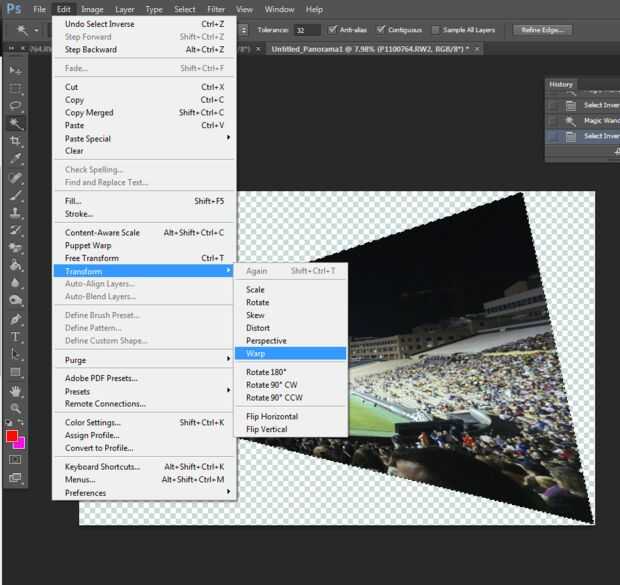Image resolution: width=620 pixels, height=585 pixels.
Task: Select the Blur tool
Action: click(15, 282)
